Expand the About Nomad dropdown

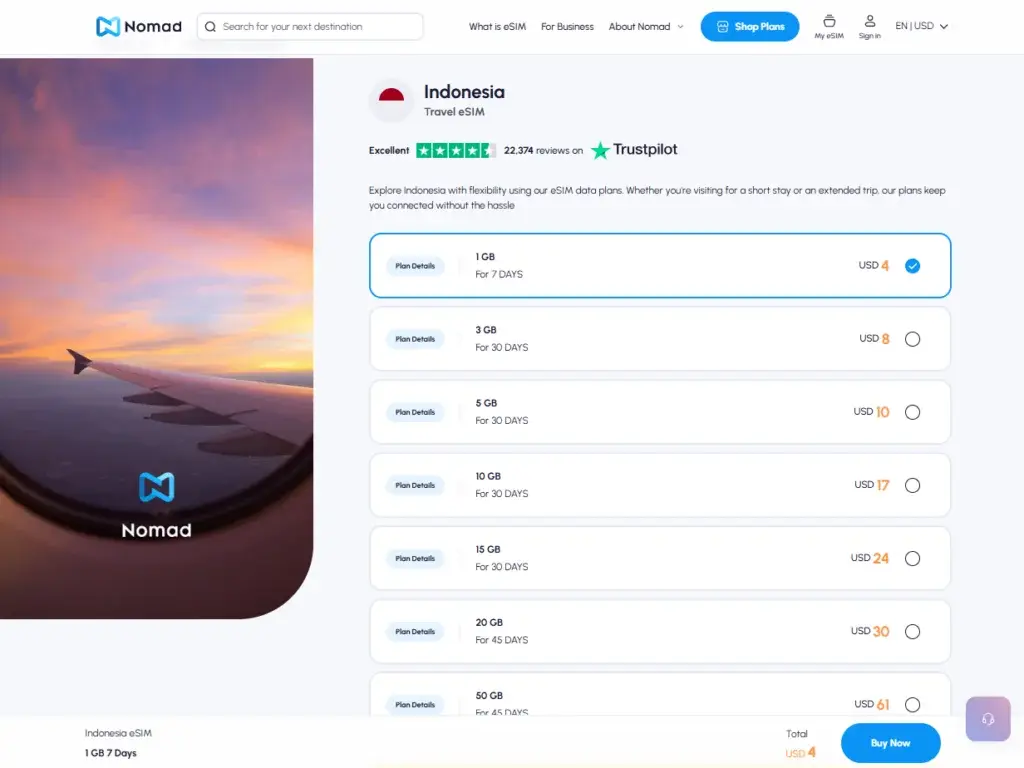pyautogui.click(x=646, y=27)
